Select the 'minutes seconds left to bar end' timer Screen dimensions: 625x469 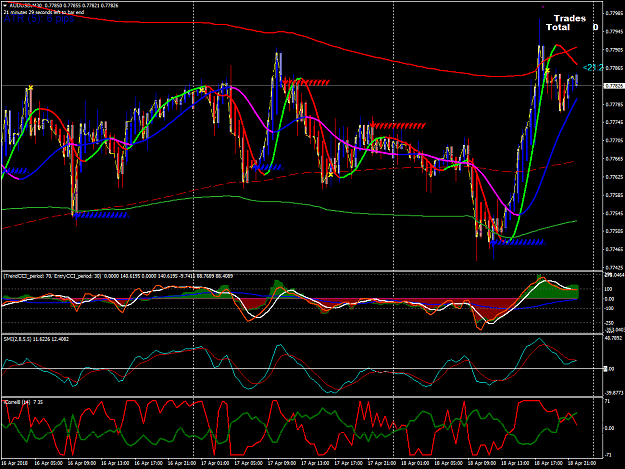click(x=44, y=12)
